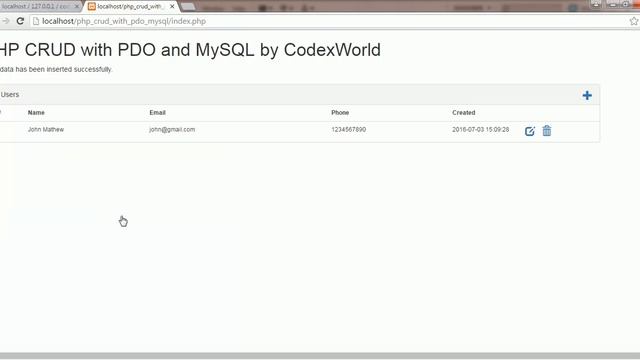This screenshot has width=640, height=360.
Task: Click the Email column header
Action: pos(158,113)
